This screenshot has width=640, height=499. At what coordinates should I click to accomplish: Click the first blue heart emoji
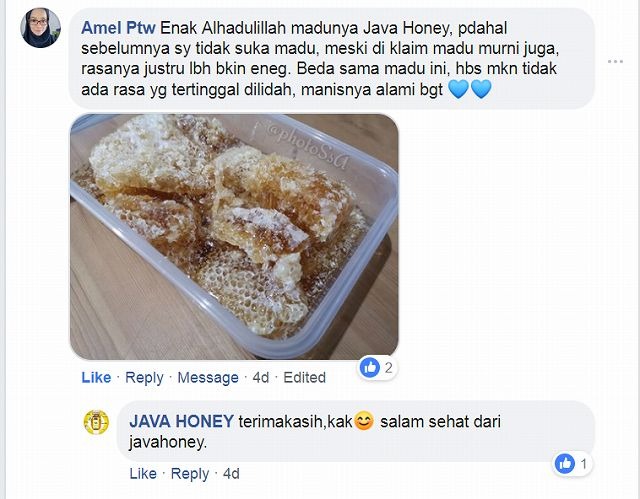[458, 89]
